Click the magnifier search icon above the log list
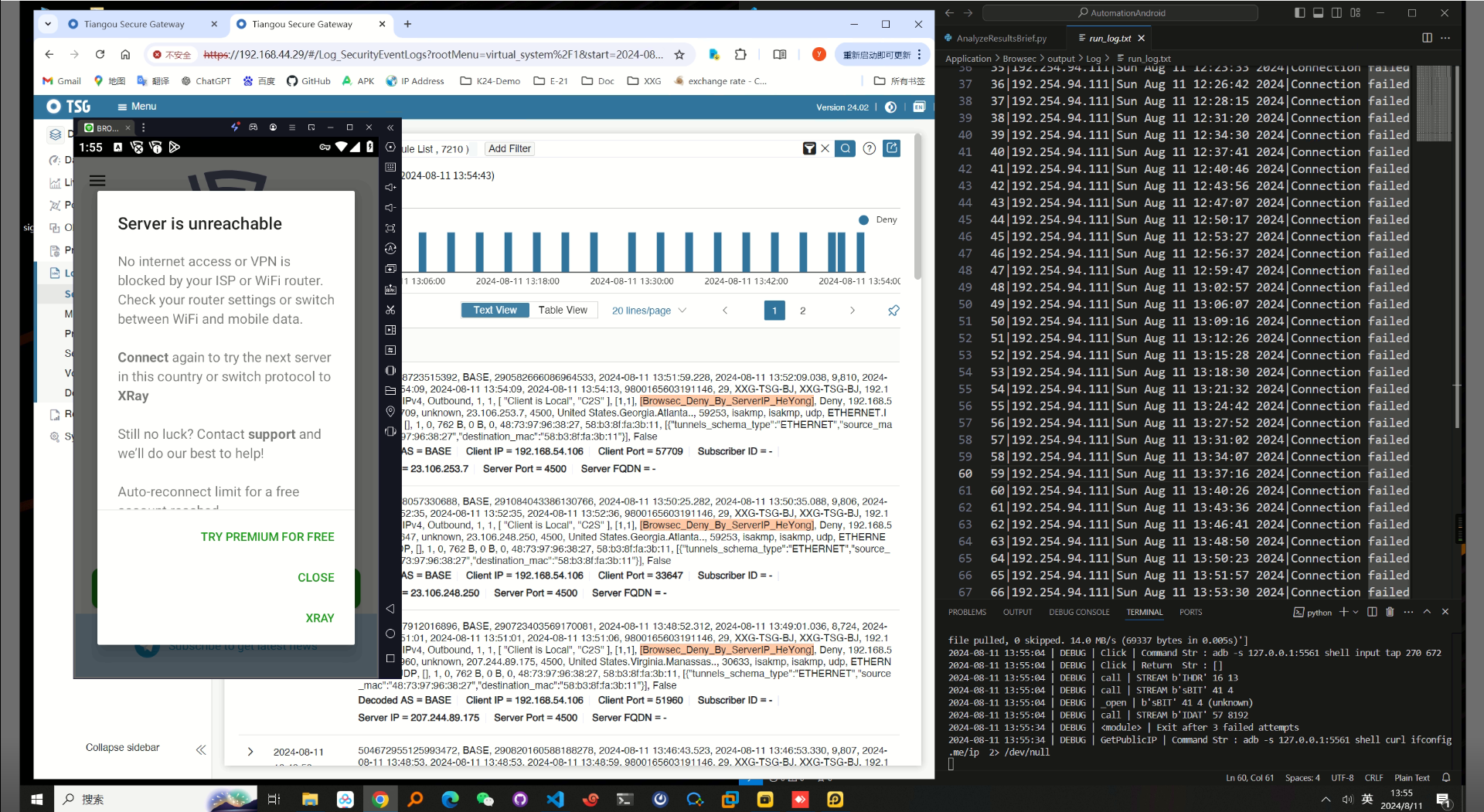 point(846,148)
